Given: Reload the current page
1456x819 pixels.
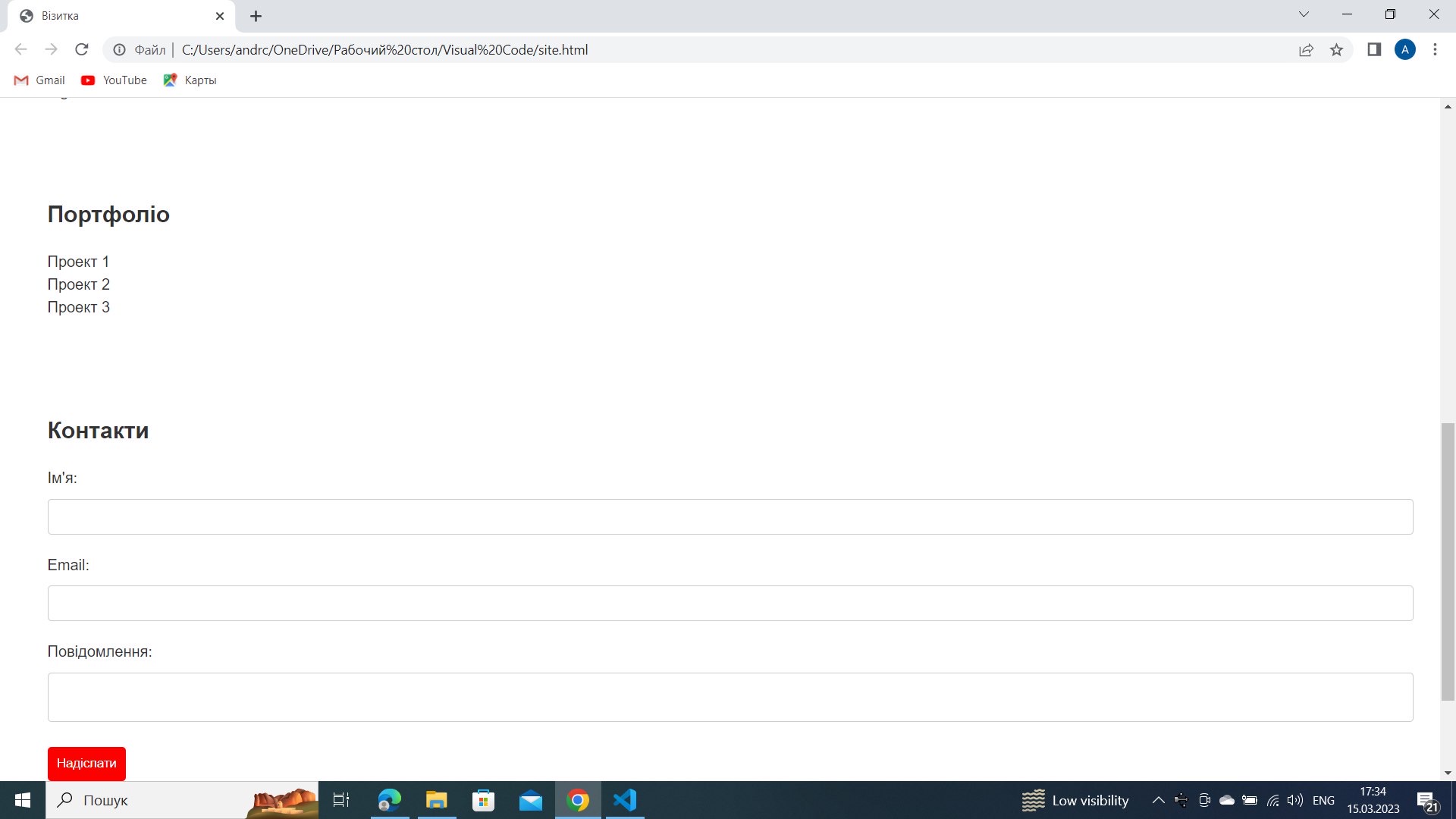Looking at the screenshot, I should (82, 50).
